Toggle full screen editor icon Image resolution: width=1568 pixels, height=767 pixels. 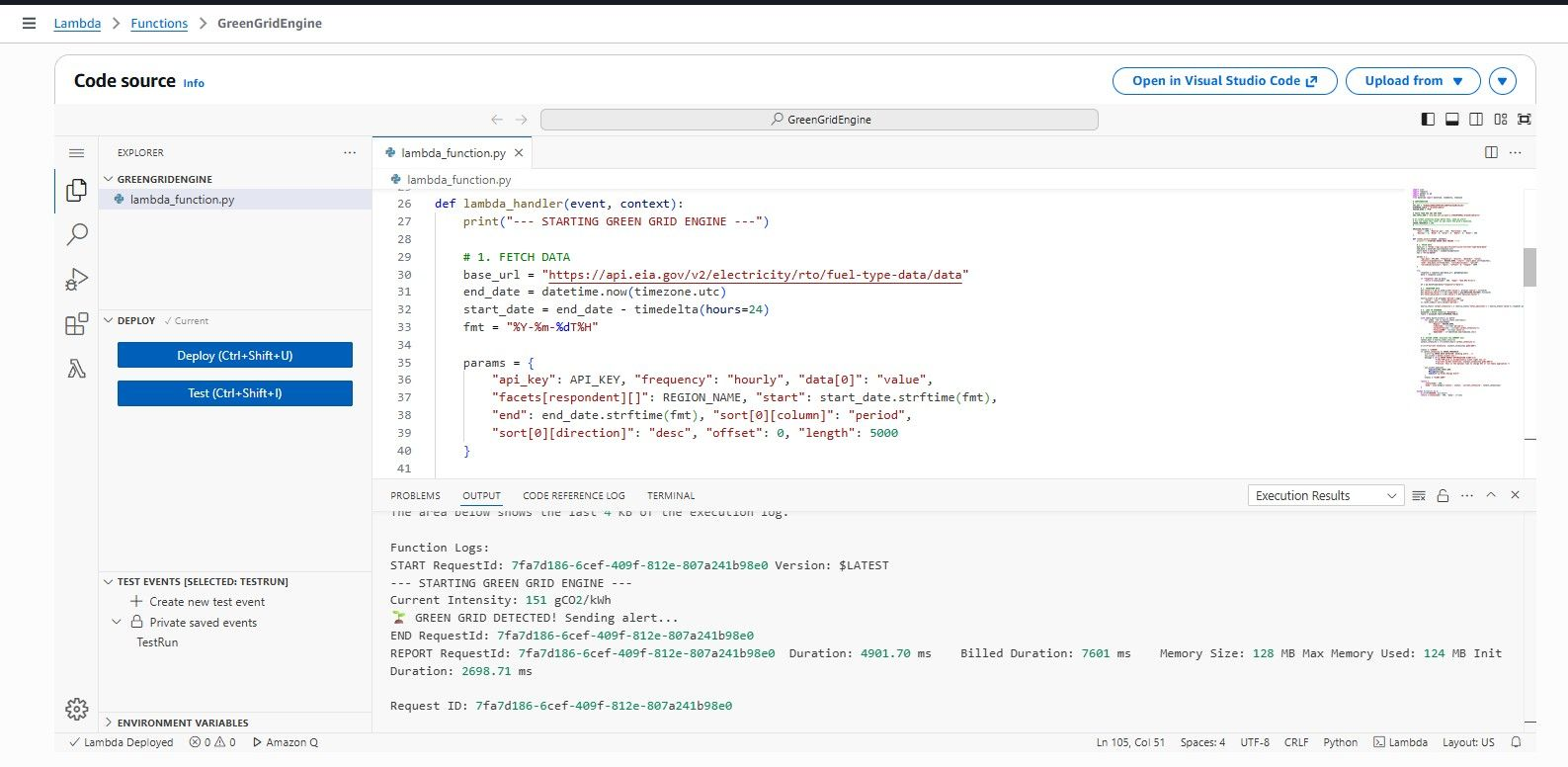click(1525, 120)
